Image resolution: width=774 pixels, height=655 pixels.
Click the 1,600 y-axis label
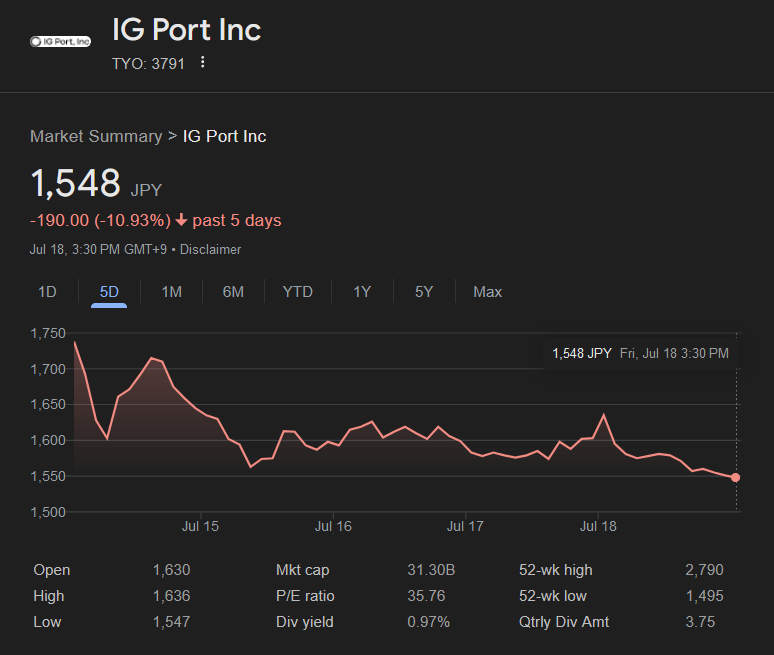click(x=48, y=440)
